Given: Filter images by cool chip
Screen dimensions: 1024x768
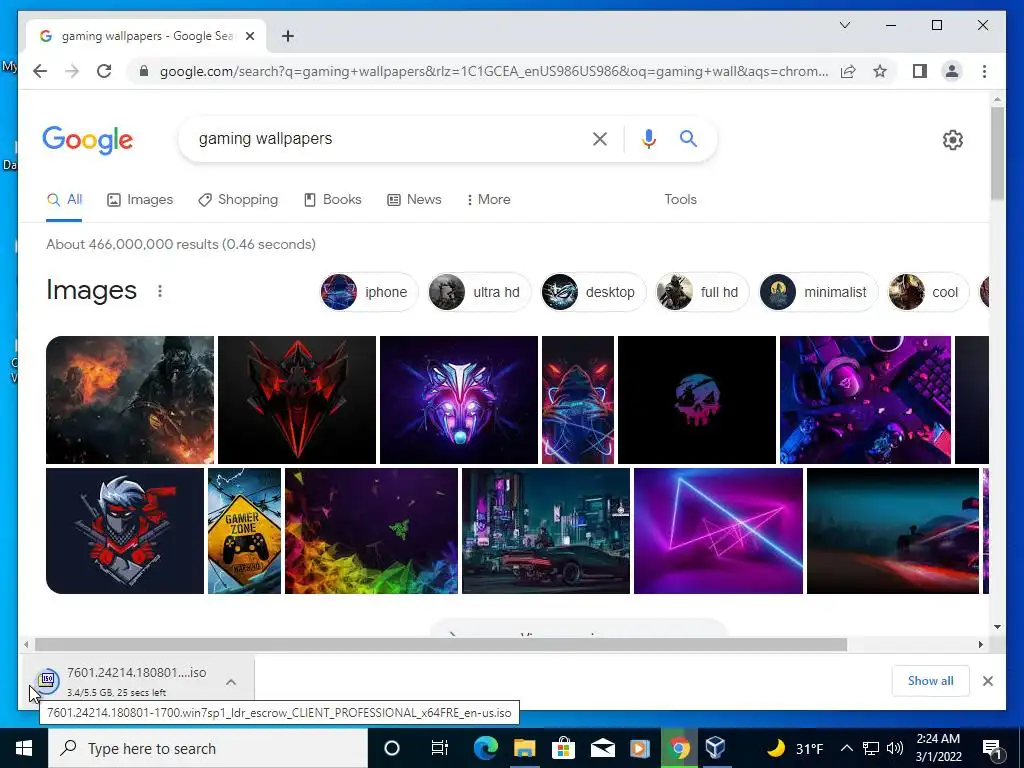Looking at the screenshot, I should click(928, 292).
